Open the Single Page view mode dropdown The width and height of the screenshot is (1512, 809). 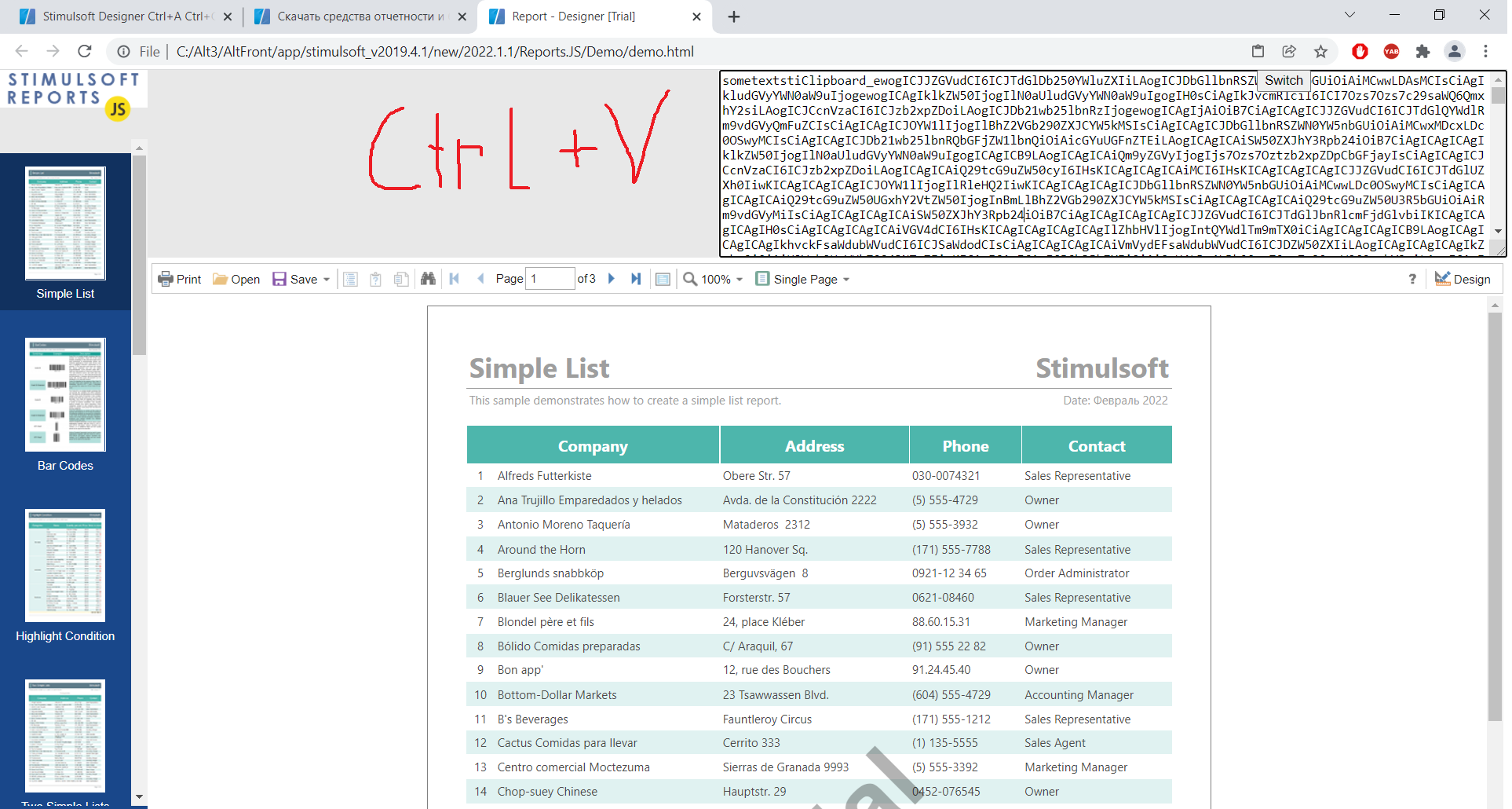pos(802,279)
